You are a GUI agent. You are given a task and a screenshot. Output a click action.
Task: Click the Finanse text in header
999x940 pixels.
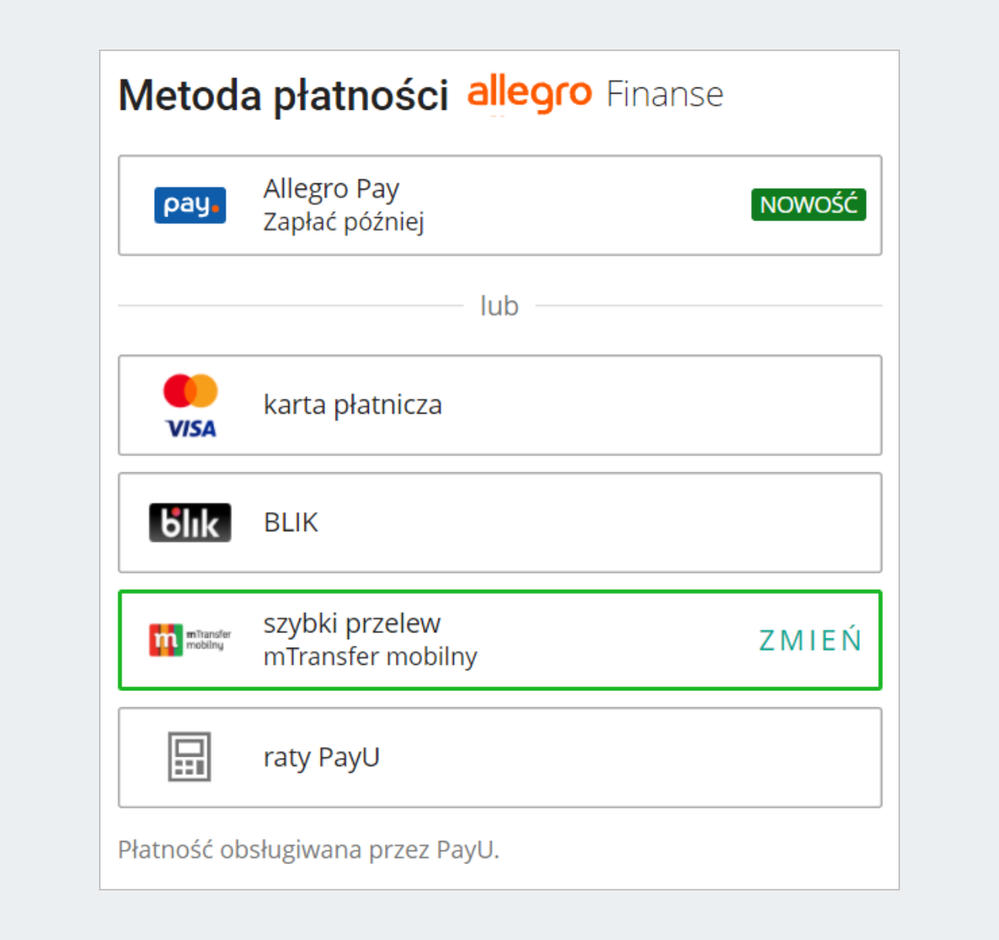coord(665,94)
